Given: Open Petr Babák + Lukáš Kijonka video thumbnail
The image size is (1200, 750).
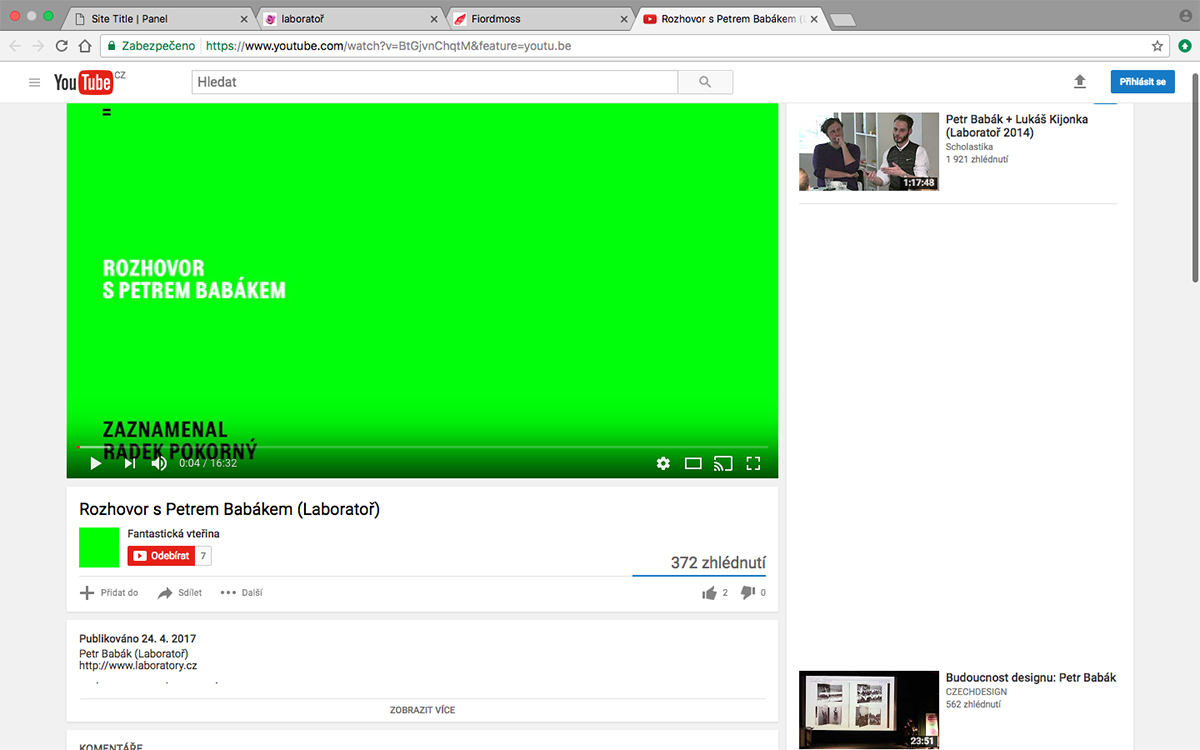Looking at the screenshot, I should [x=869, y=151].
